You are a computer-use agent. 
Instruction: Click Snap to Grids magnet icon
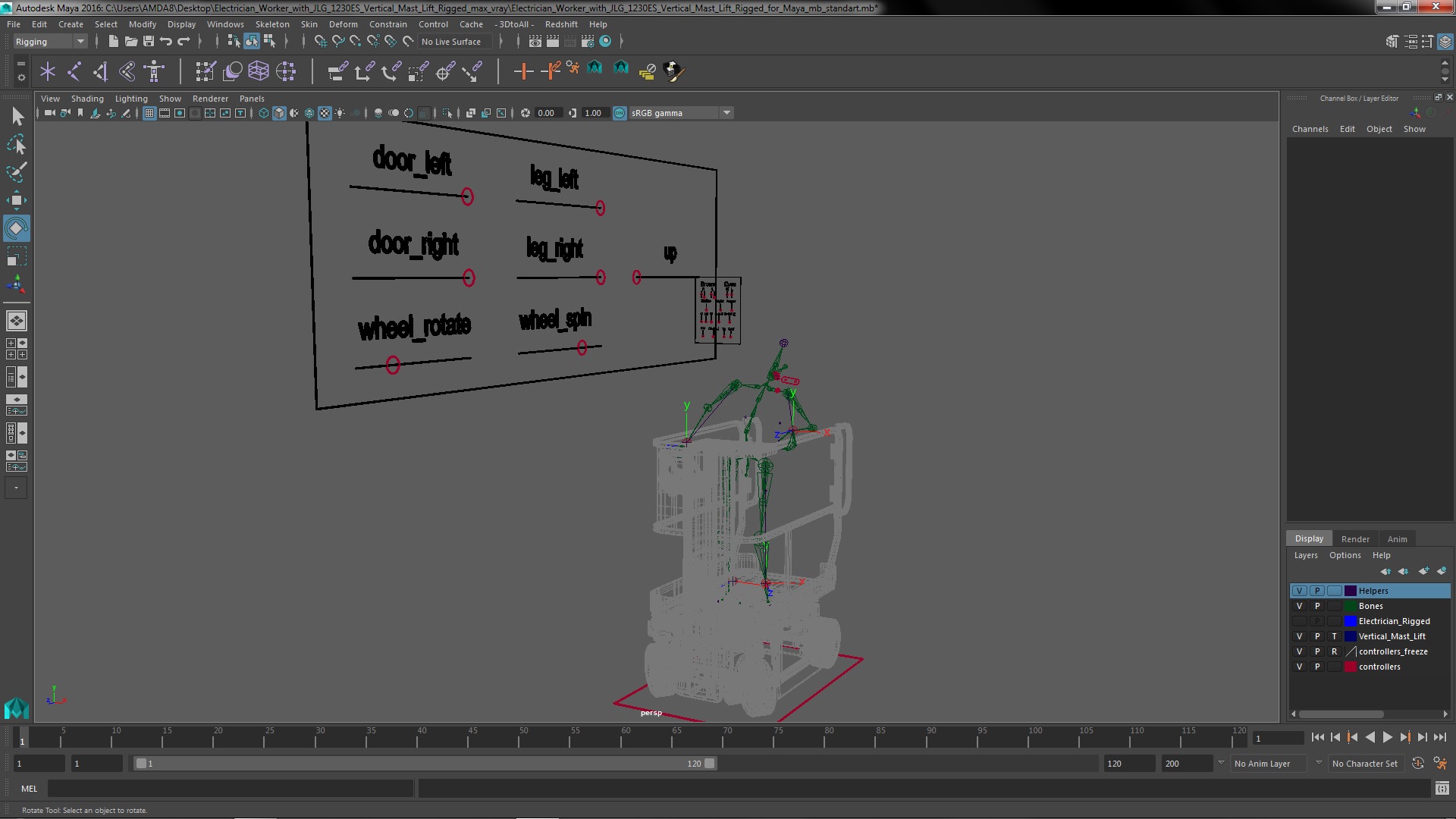point(321,41)
